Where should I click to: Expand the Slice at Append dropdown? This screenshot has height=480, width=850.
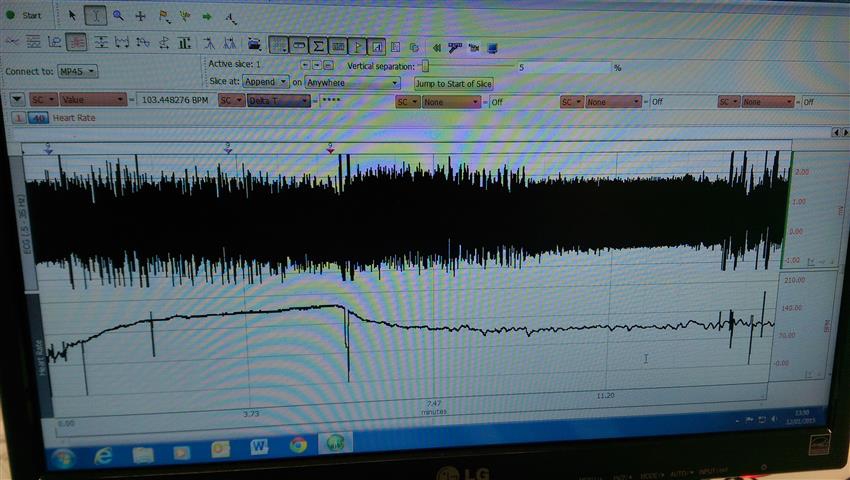click(x=264, y=82)
